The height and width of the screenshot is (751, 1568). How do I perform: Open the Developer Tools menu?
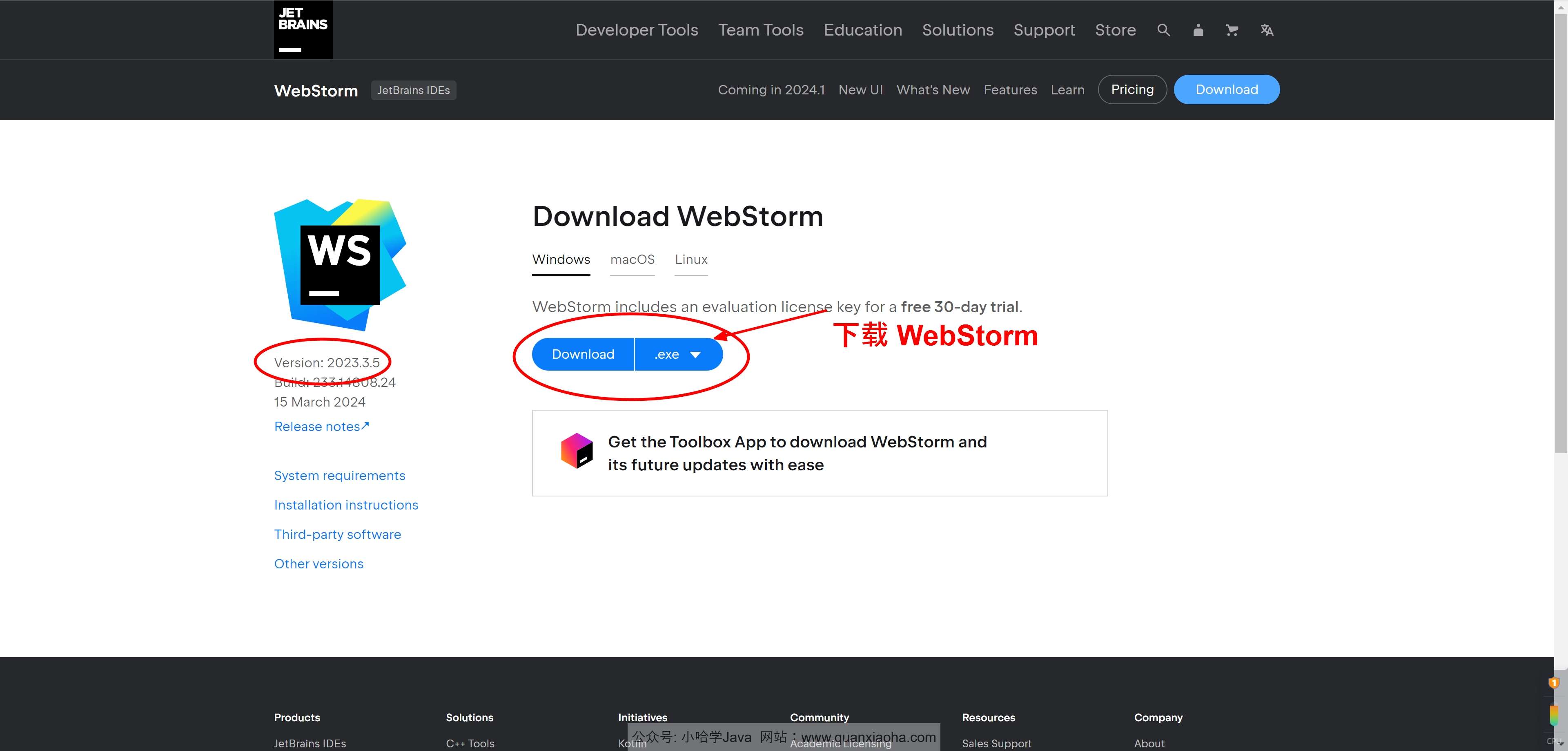point(637,30)
